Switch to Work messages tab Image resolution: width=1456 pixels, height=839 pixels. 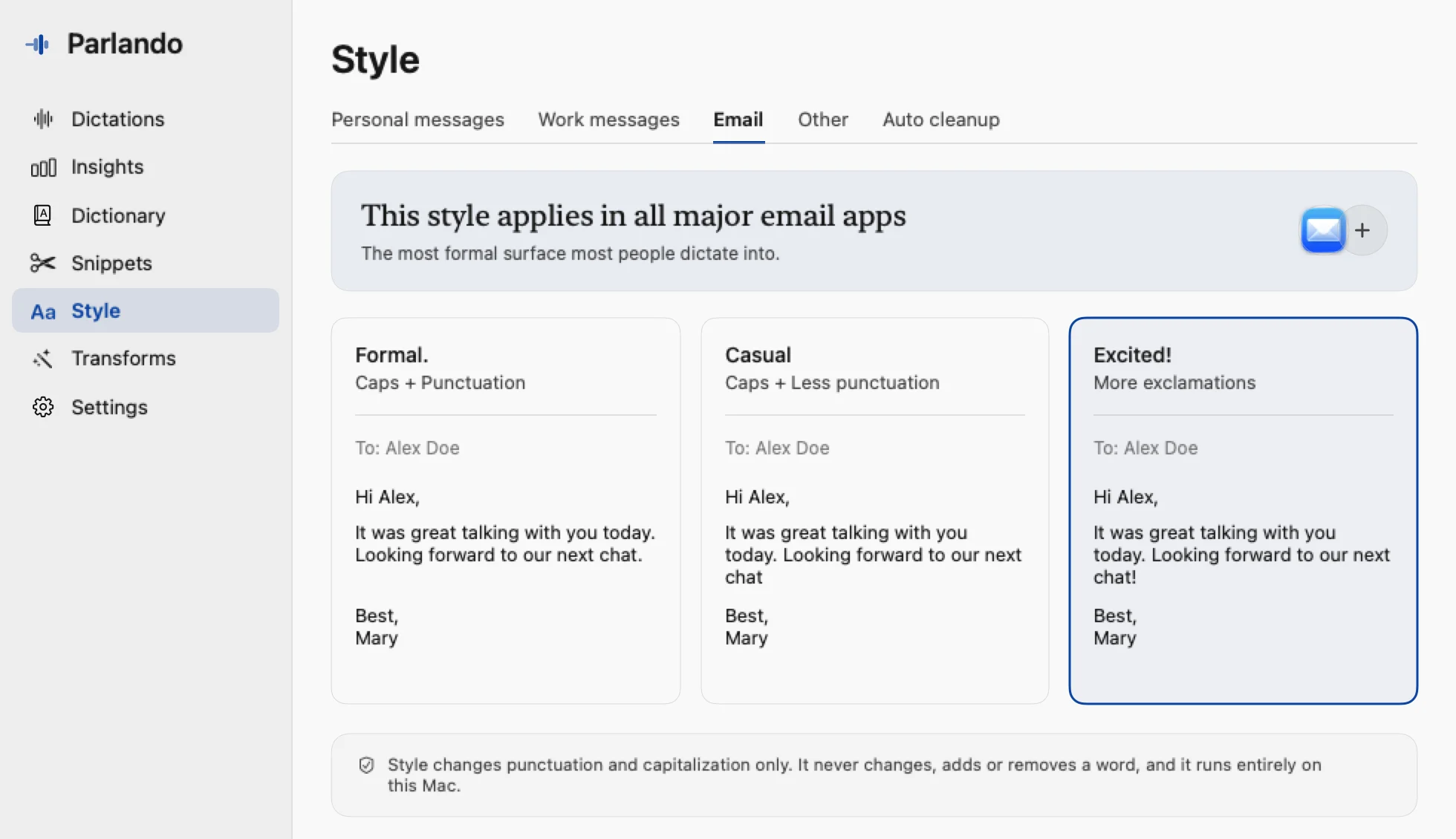[x=608, y=120]
